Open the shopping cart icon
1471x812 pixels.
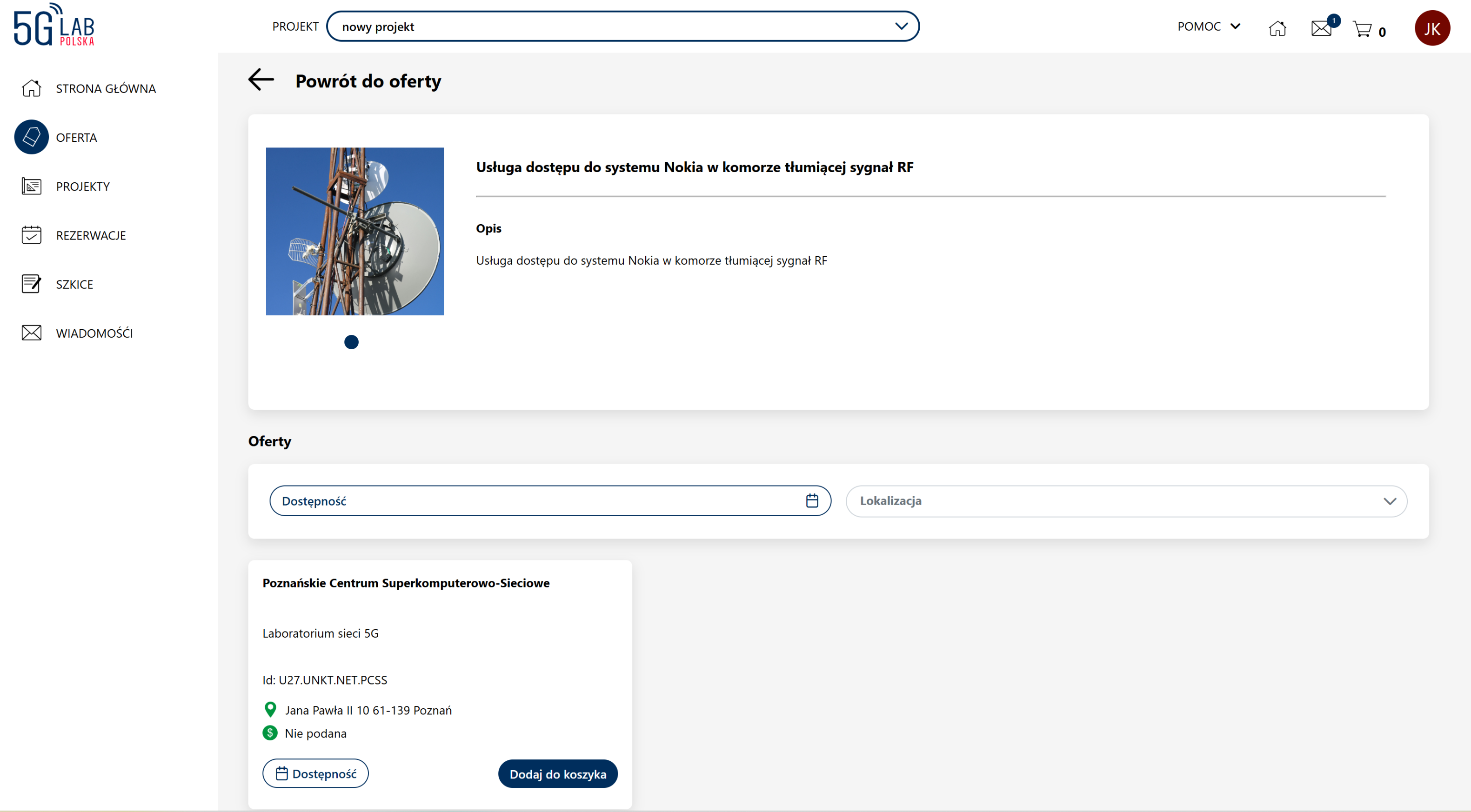1363,28
